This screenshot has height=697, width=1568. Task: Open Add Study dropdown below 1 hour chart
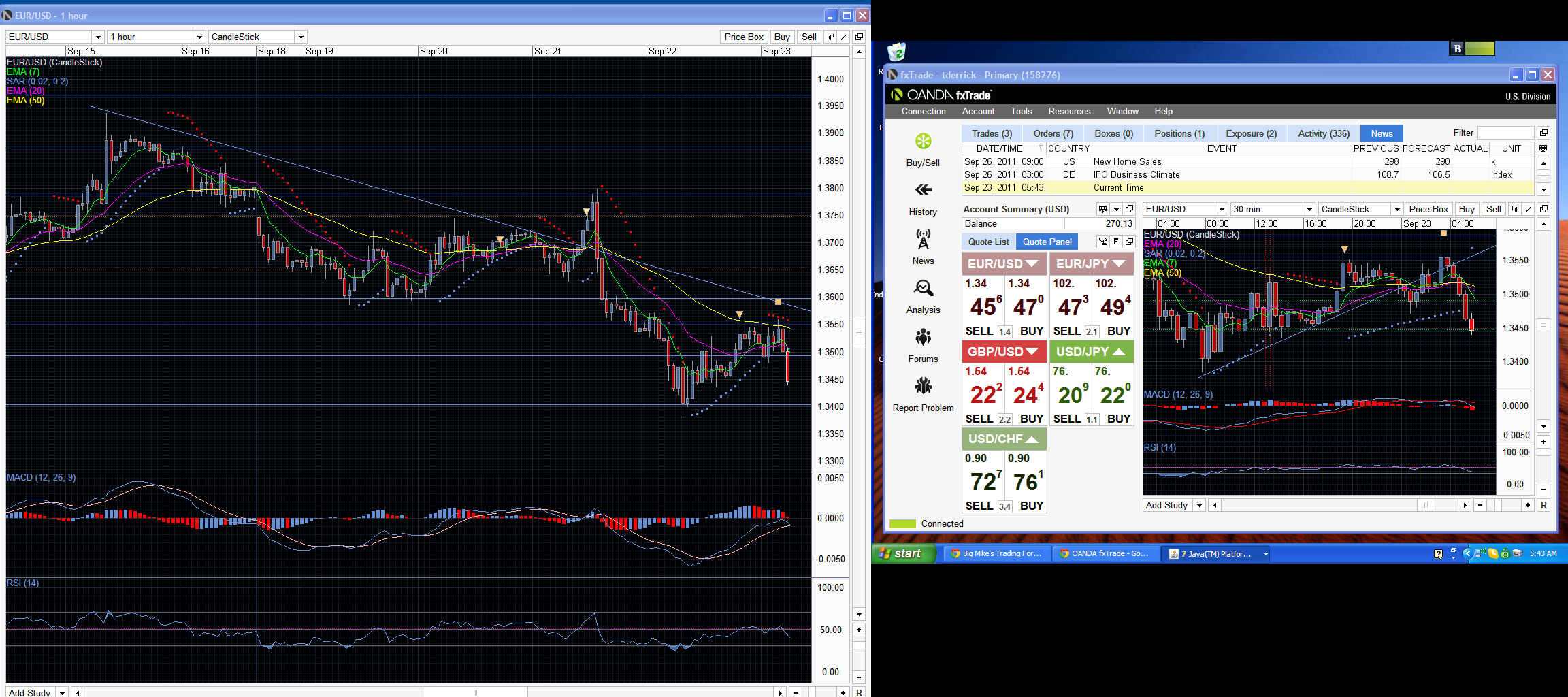pos(62,692)
